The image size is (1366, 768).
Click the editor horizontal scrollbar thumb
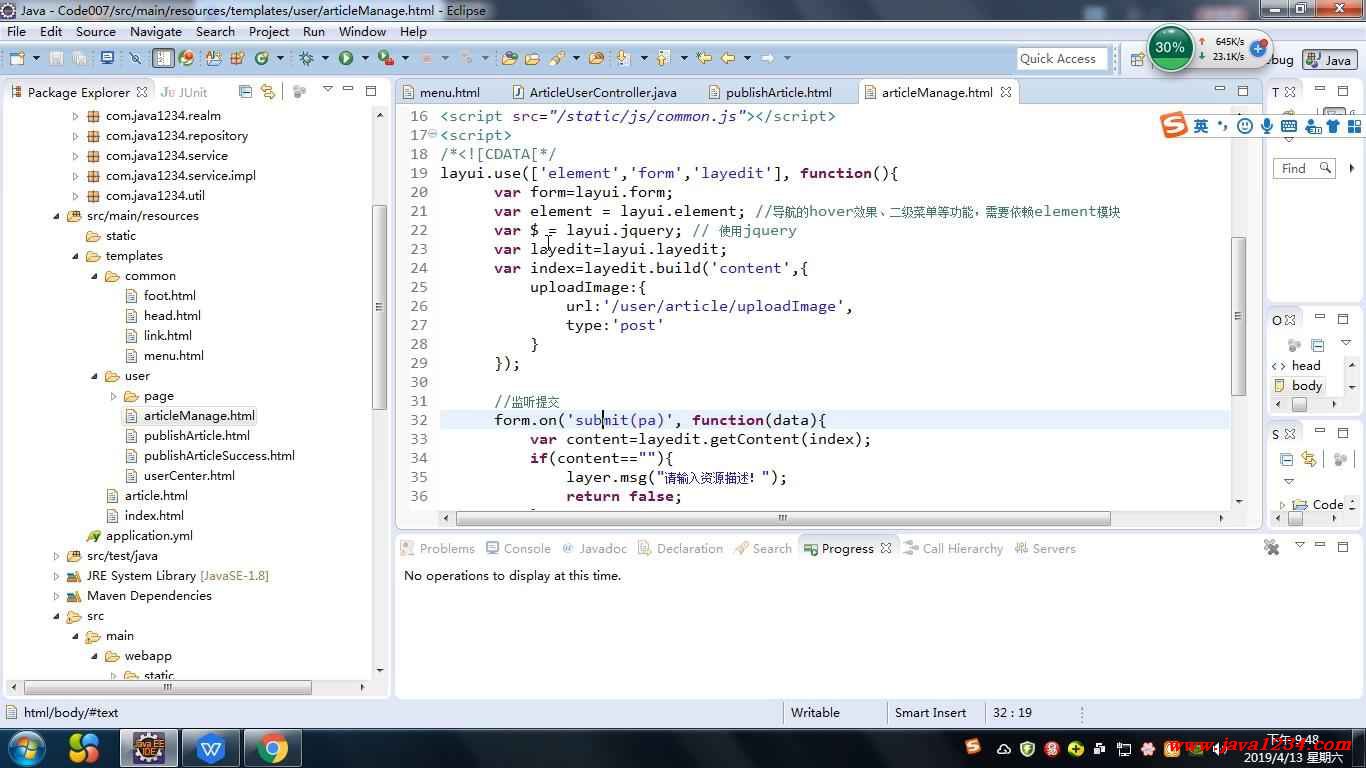784,518
